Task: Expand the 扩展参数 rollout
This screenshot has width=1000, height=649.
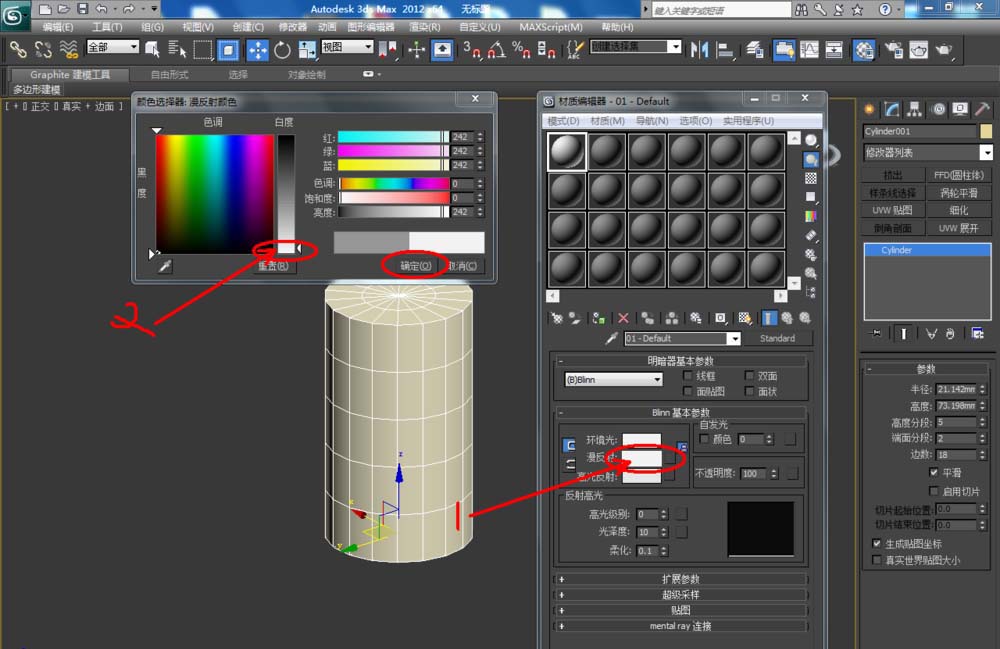Action: (680, 579)
